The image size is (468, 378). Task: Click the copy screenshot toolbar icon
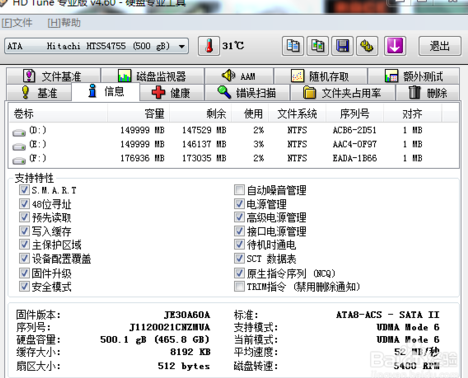point(318,46)
